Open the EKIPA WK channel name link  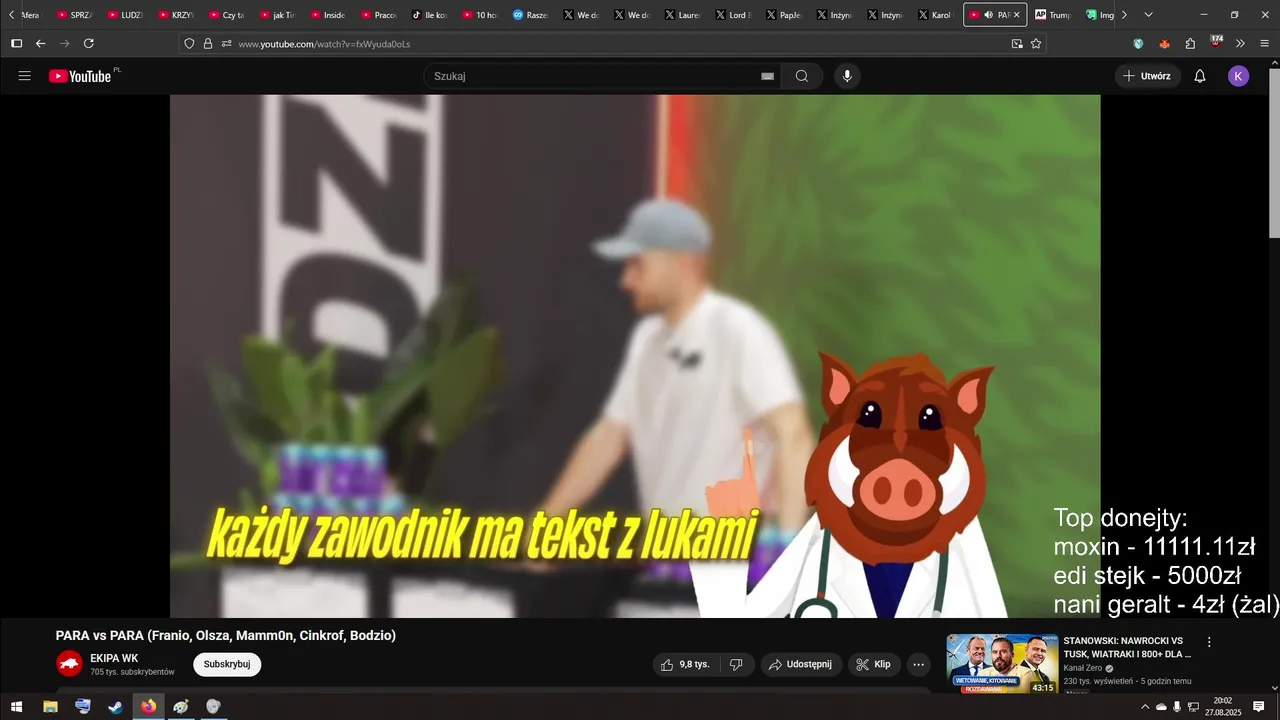tap(114, 658)
